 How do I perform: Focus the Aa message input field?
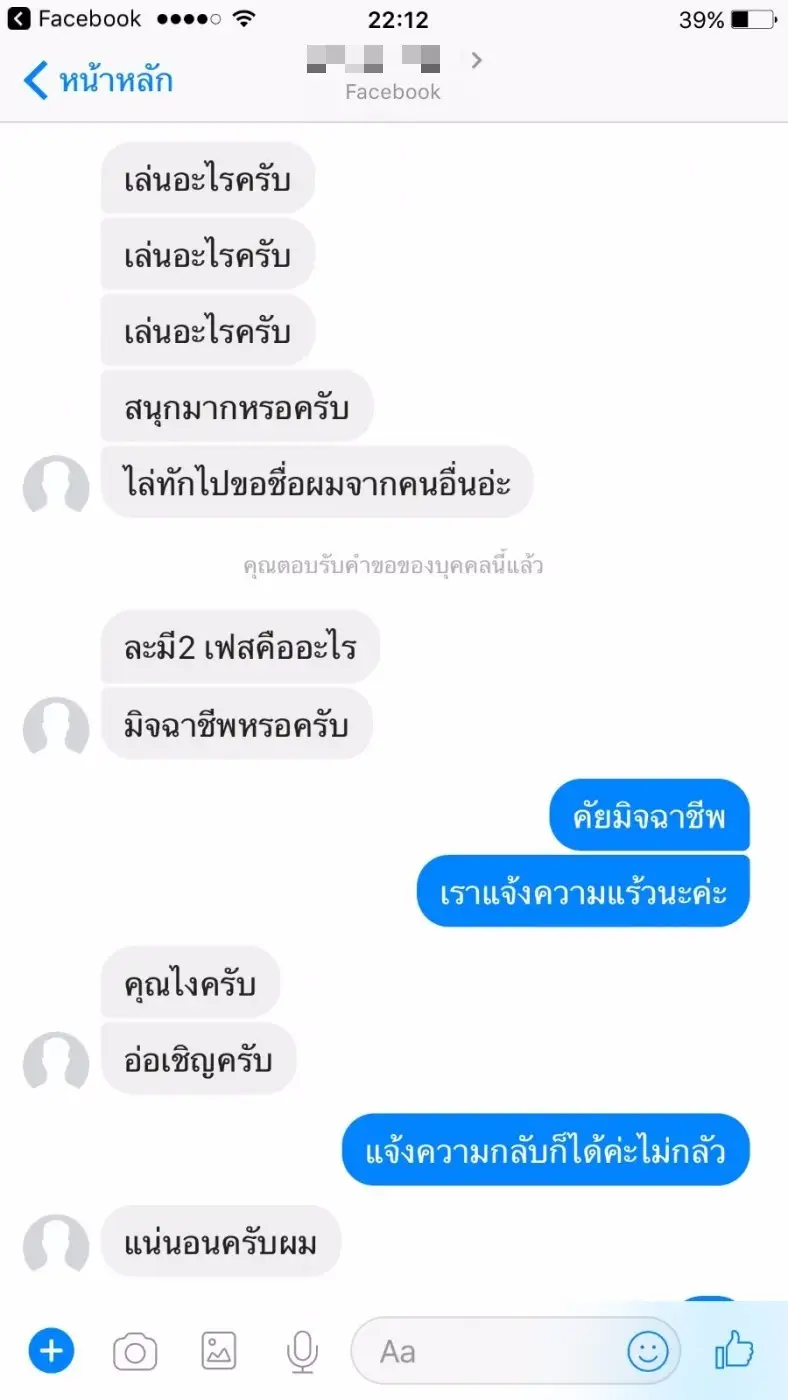[x=515, y=1352]
